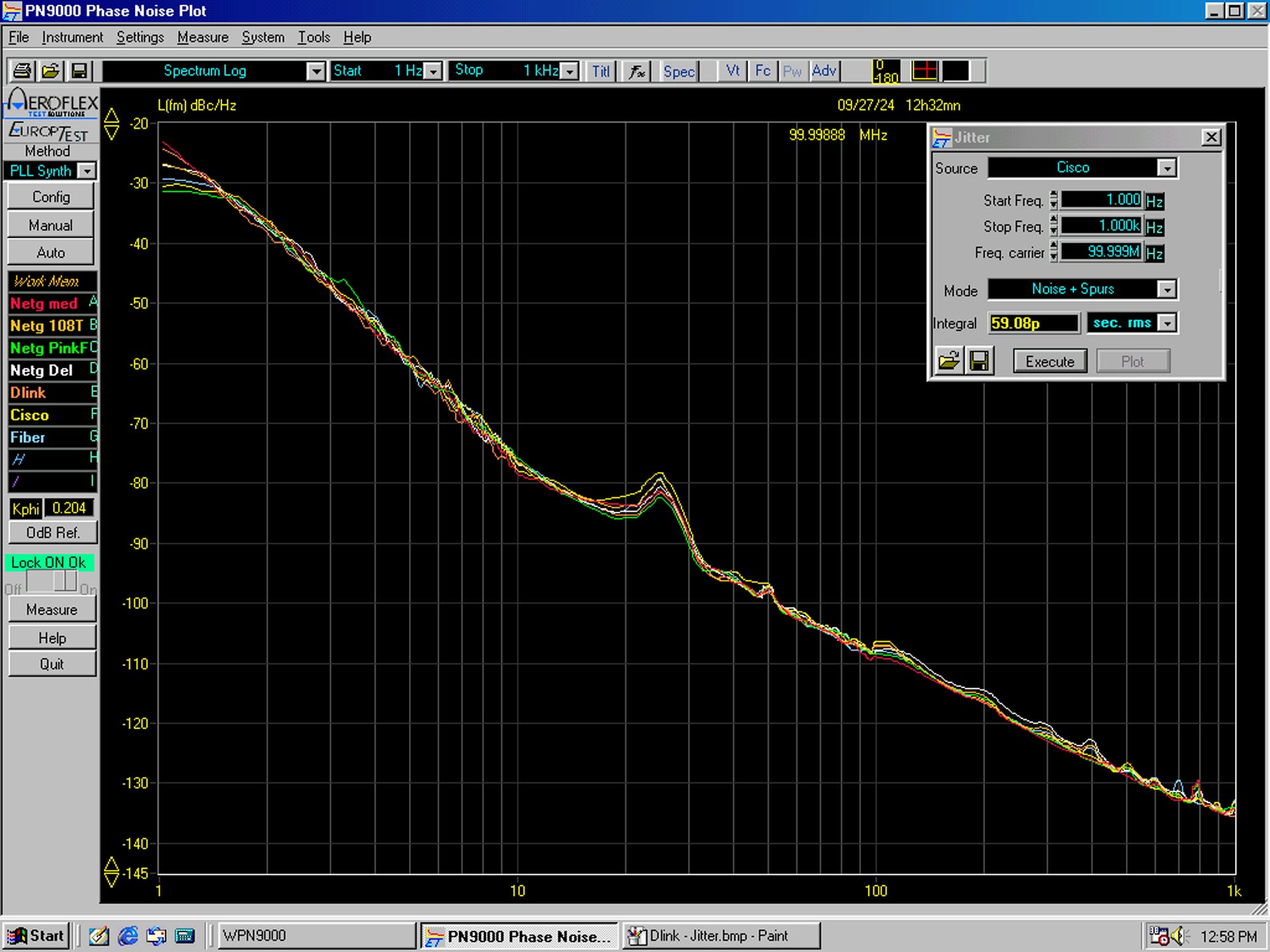Click the Start Freq. stepper arrows
The width and height of the screenshot is (1270, 952).
(1054, 200)
